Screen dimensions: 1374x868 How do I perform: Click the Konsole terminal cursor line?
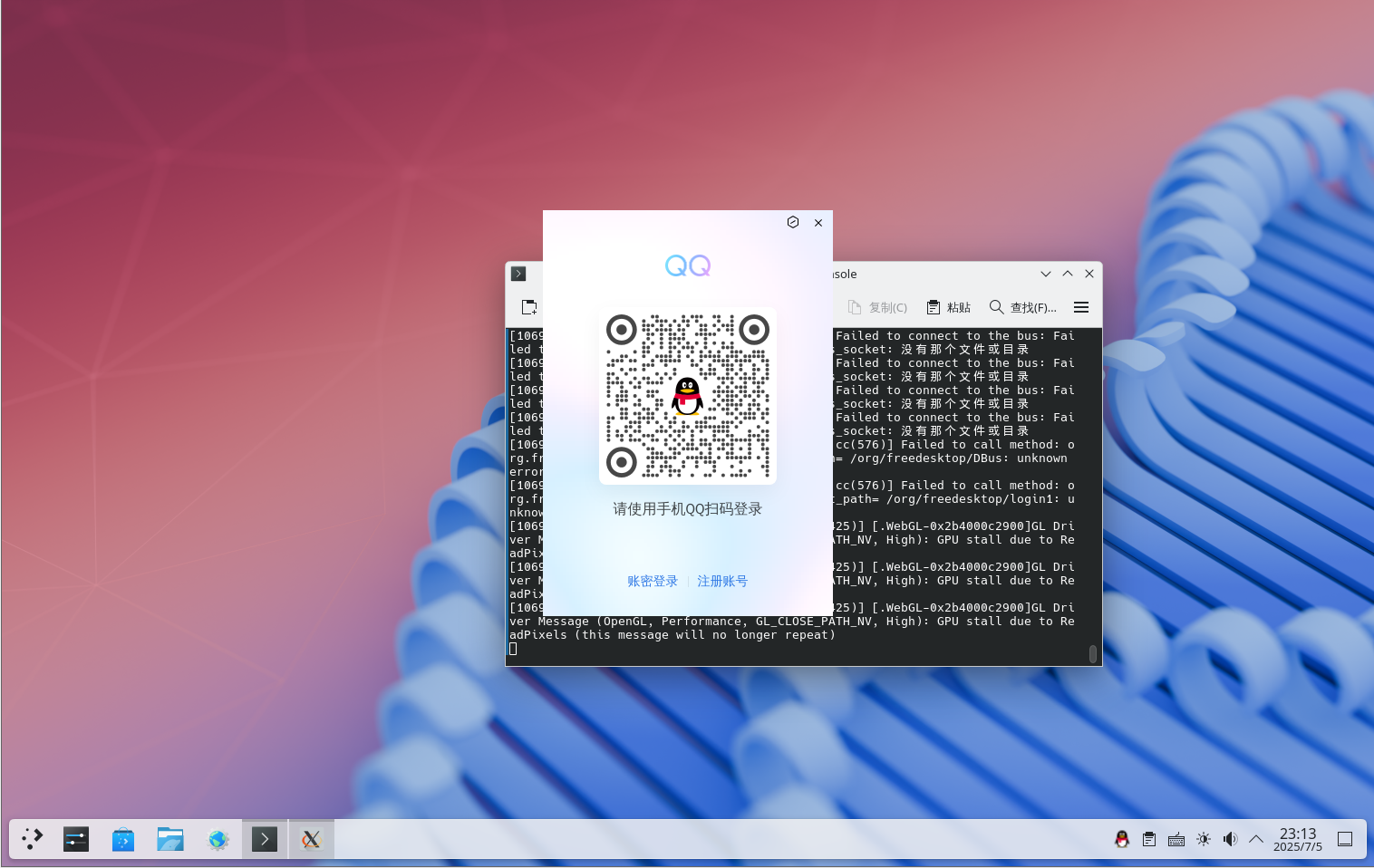(513, 649)
